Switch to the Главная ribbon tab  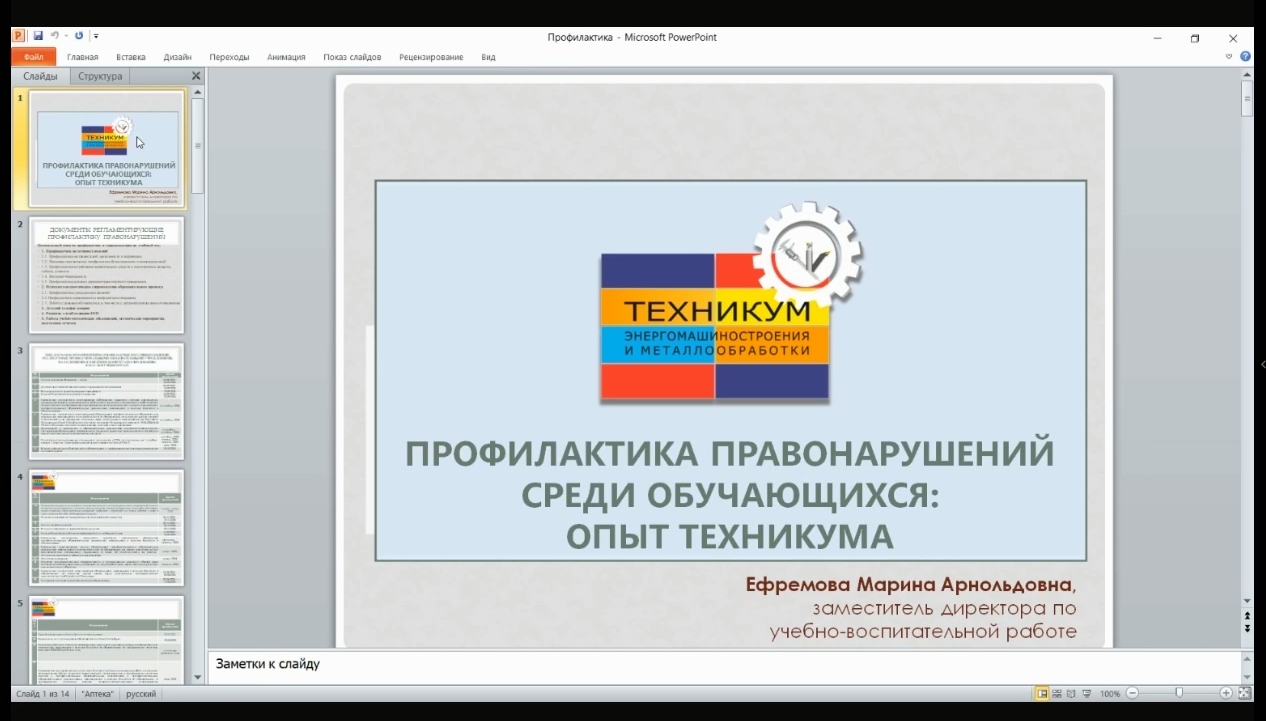coord(83,57)
